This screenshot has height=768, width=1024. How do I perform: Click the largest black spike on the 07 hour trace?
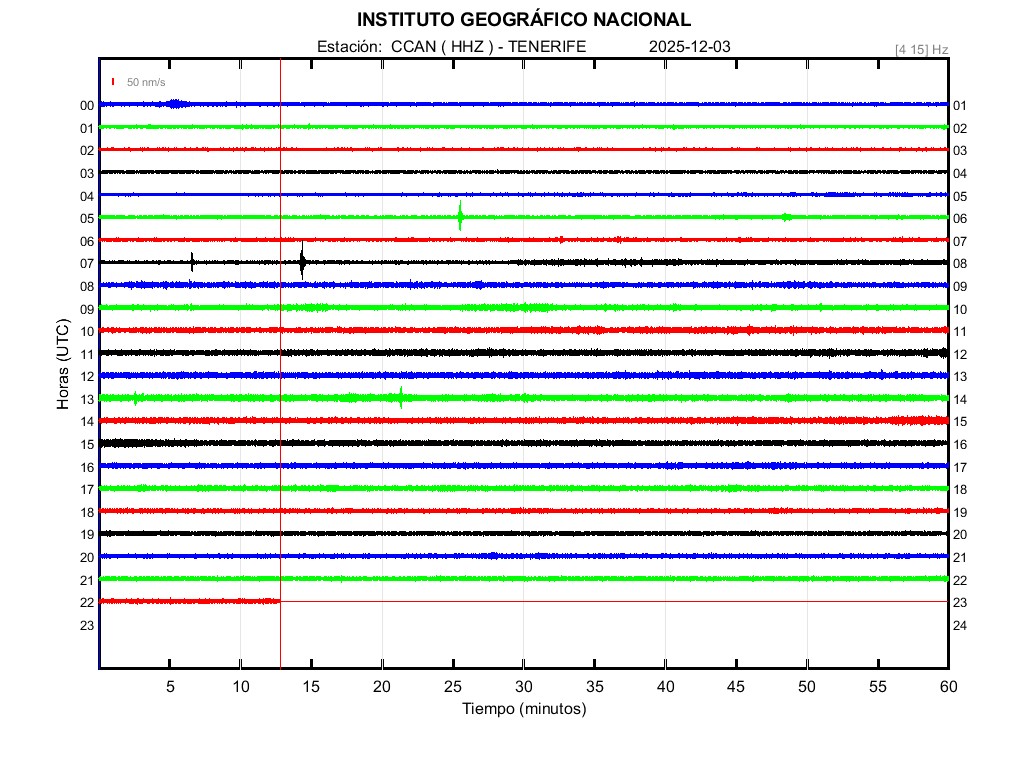[302, 262]
